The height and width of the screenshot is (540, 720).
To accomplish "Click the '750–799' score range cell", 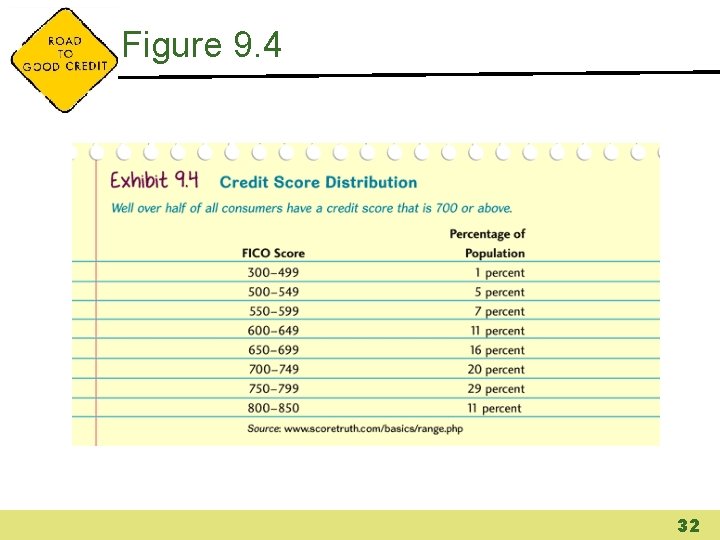I will pos(274,388).
